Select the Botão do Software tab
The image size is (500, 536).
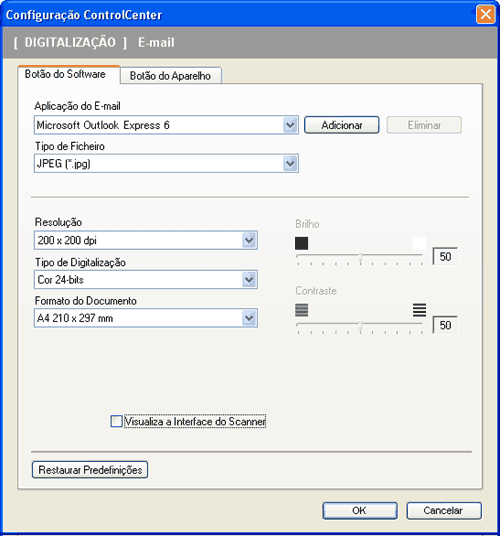coord(65,74)
